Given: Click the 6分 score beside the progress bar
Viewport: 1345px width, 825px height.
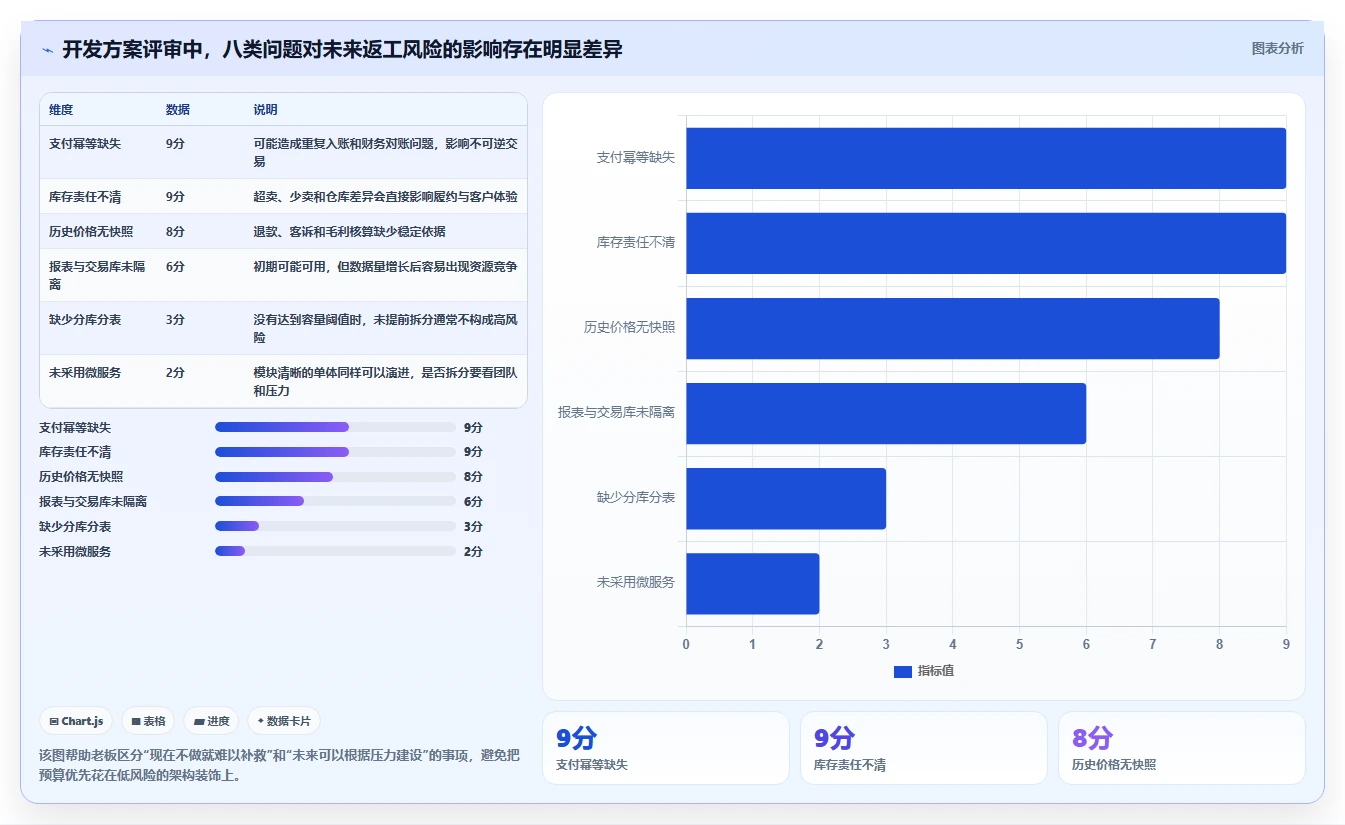Looking at the screenshot, I should [473, 502].
